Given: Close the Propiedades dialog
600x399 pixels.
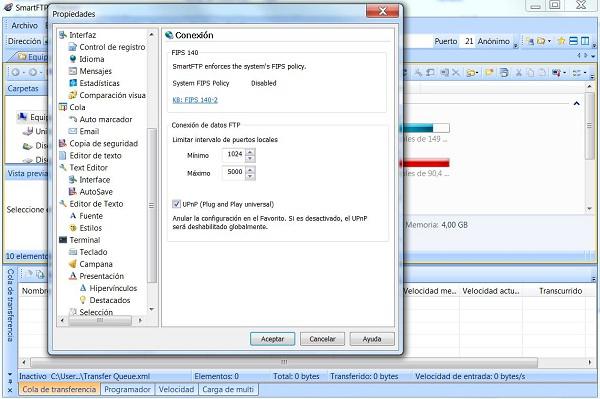Looking at the screenshot, I should (x=382, y=11).
